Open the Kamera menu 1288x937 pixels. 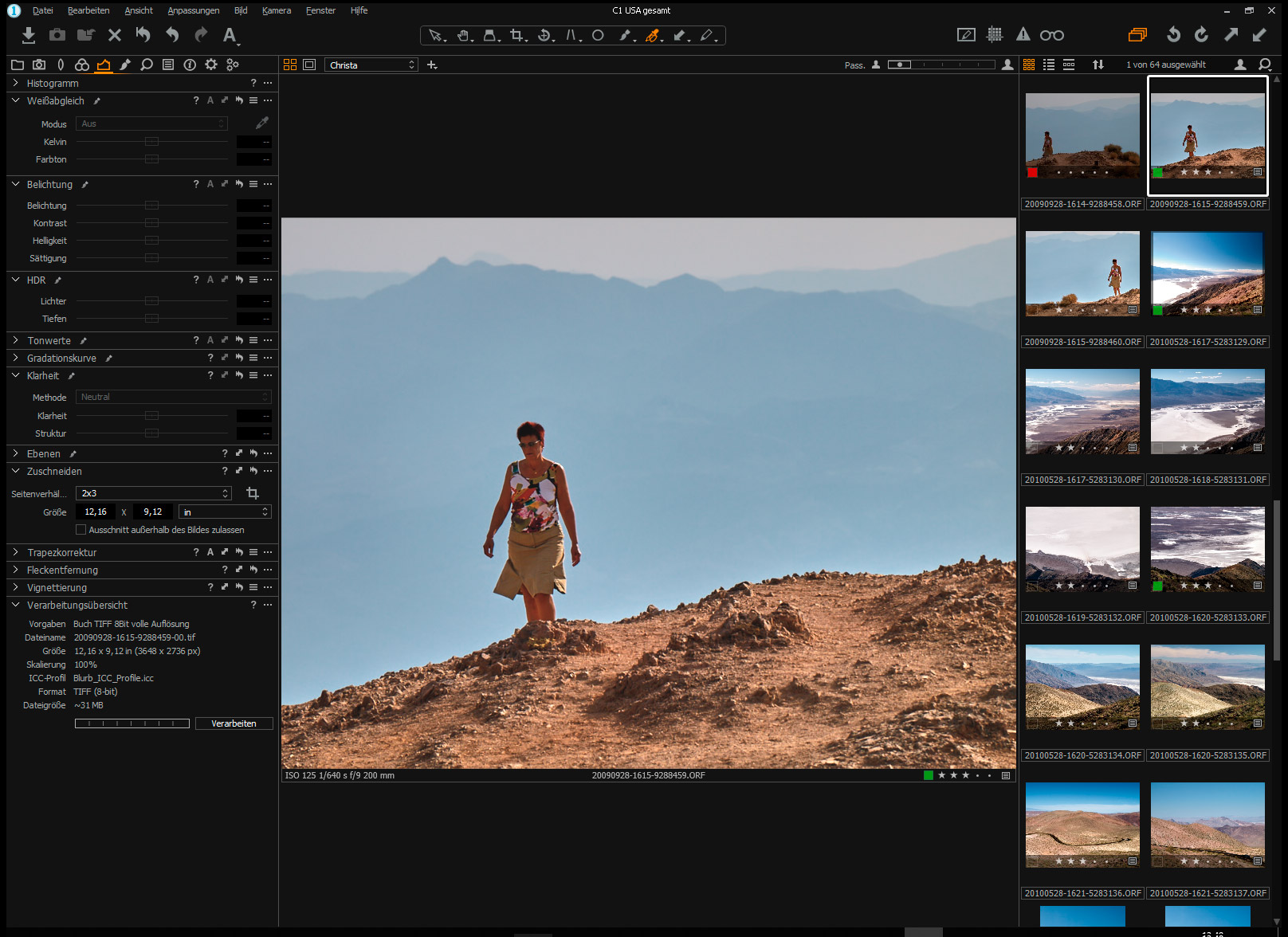click(x=277, y=10)
